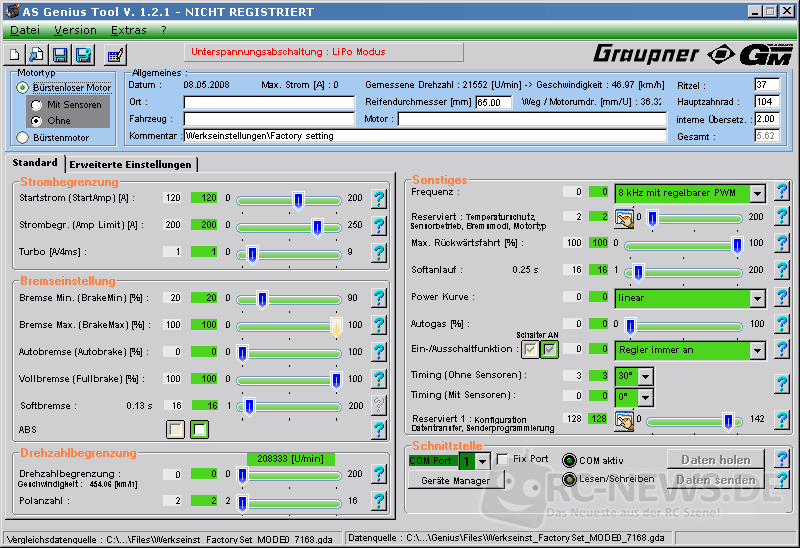This screenshot has height=548, width=800.
Task: Click the Daten holen button
Action: point(716,460)
